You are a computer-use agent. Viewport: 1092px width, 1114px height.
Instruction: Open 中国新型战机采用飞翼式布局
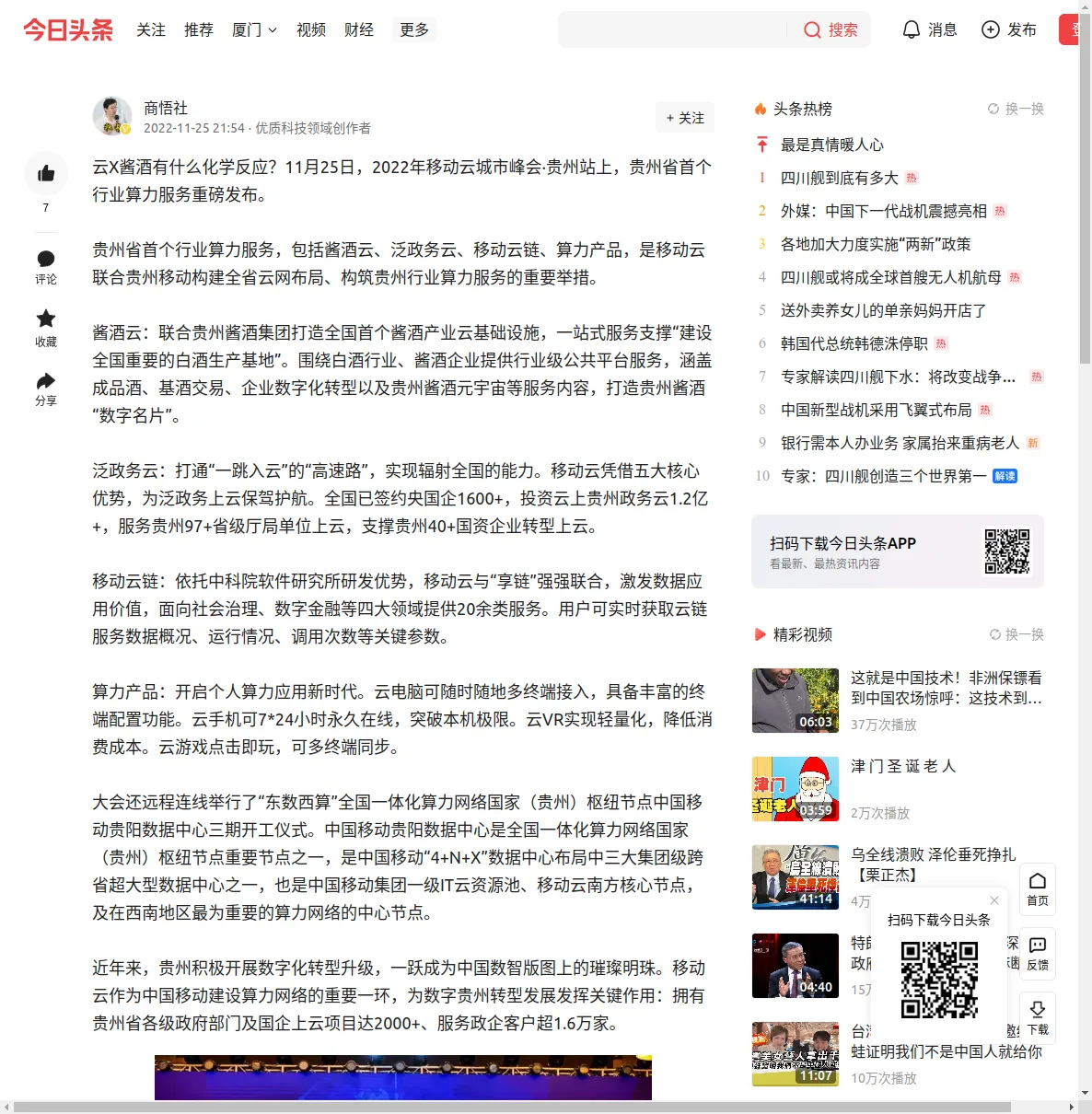coord(877,410)
